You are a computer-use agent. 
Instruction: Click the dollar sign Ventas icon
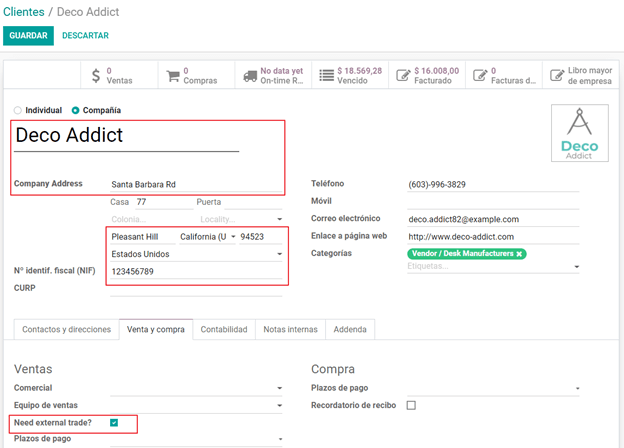(x=95, y=75)
